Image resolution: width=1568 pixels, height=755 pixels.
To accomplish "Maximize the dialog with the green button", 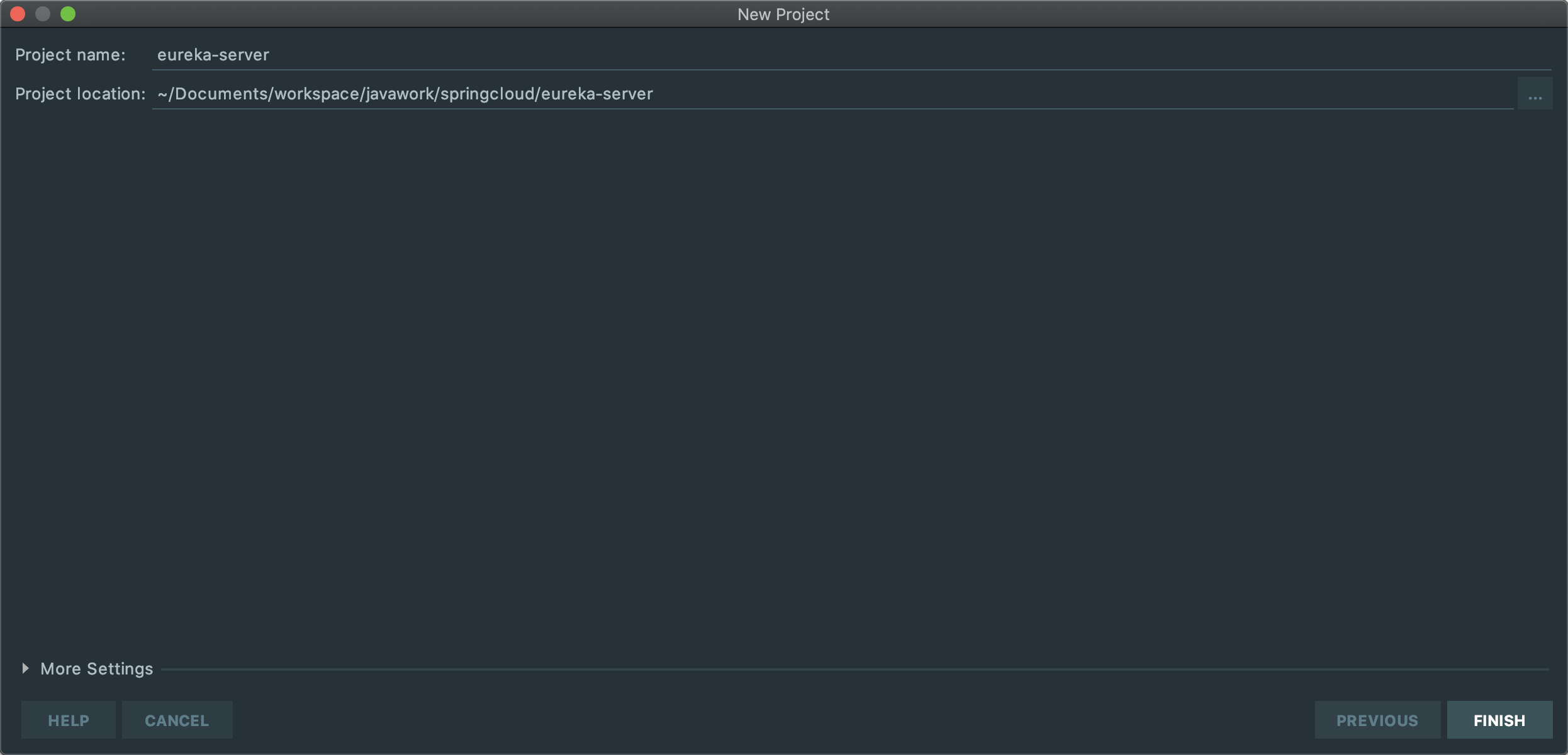I will click(68, 14).
